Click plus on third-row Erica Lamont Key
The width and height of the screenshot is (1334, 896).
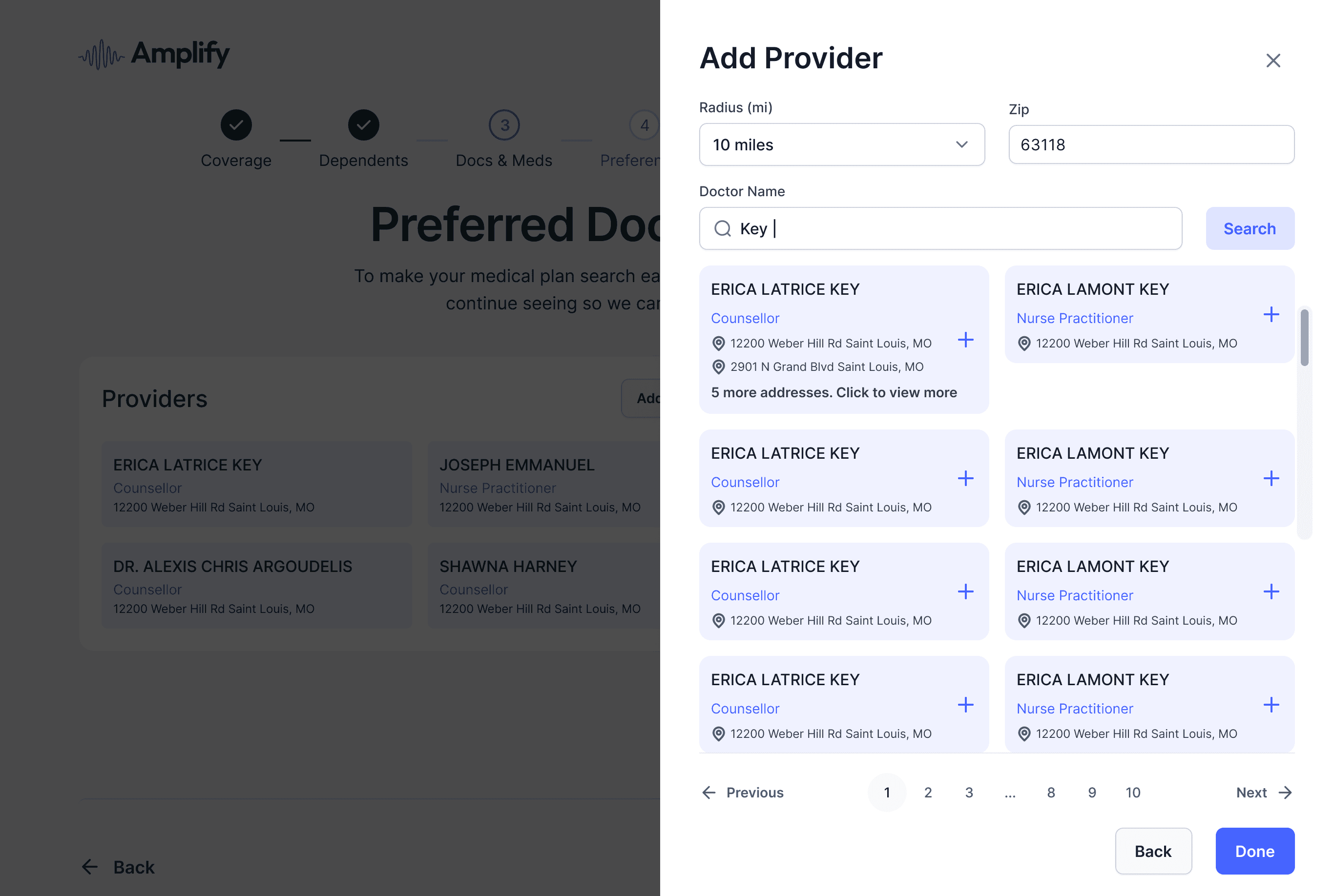[x=1271, y=591]
